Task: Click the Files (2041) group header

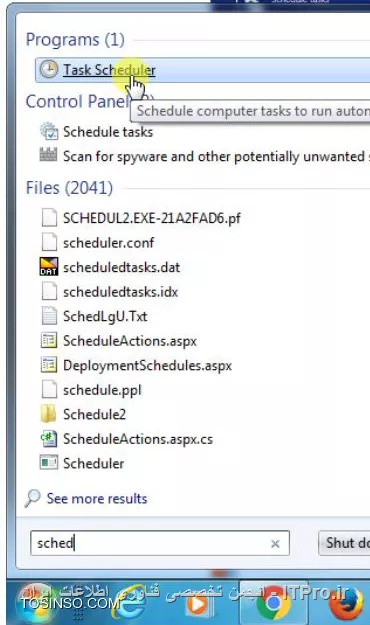Action: (x=69, y=188)
